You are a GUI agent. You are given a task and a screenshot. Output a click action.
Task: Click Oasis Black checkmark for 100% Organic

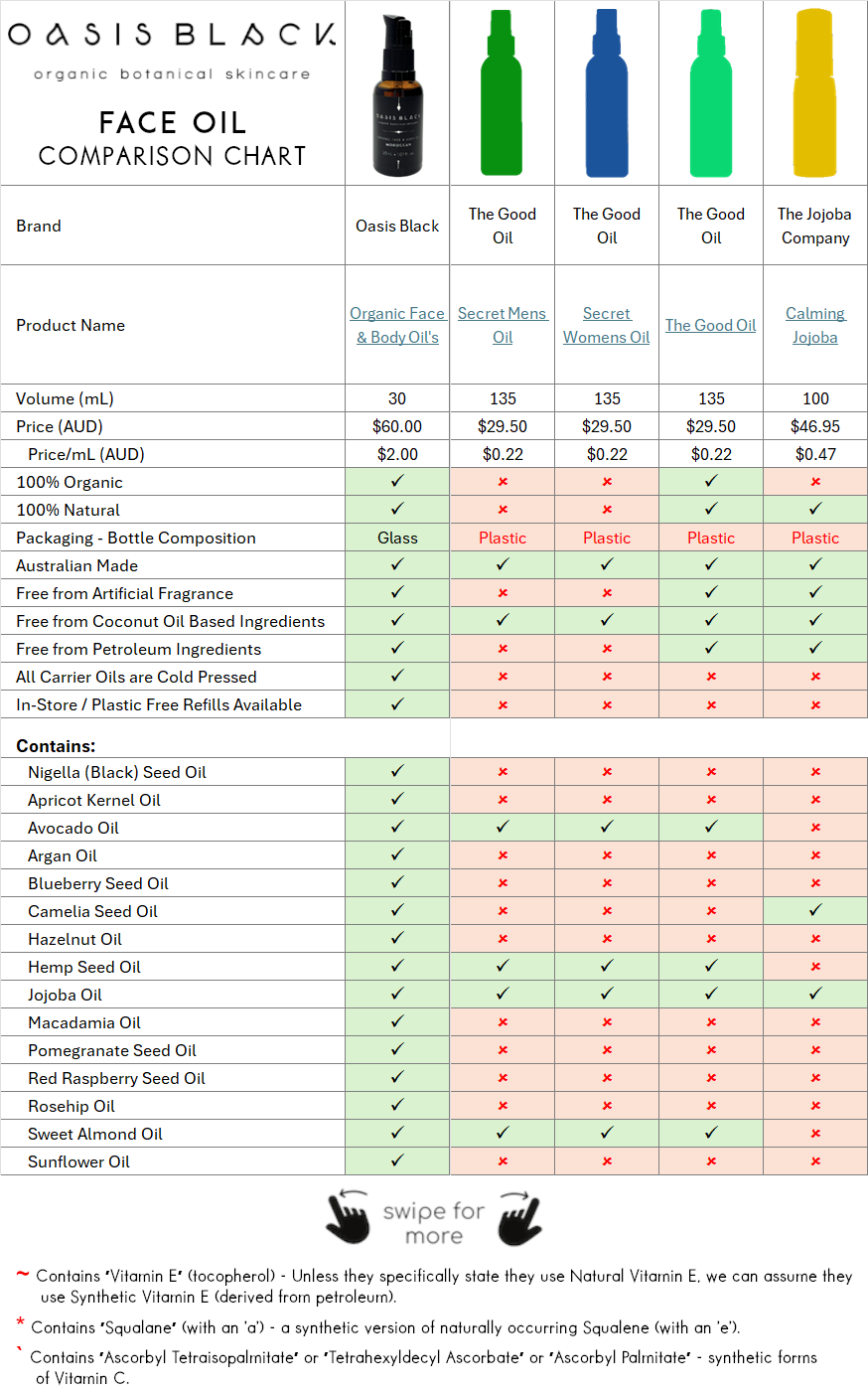397,481
